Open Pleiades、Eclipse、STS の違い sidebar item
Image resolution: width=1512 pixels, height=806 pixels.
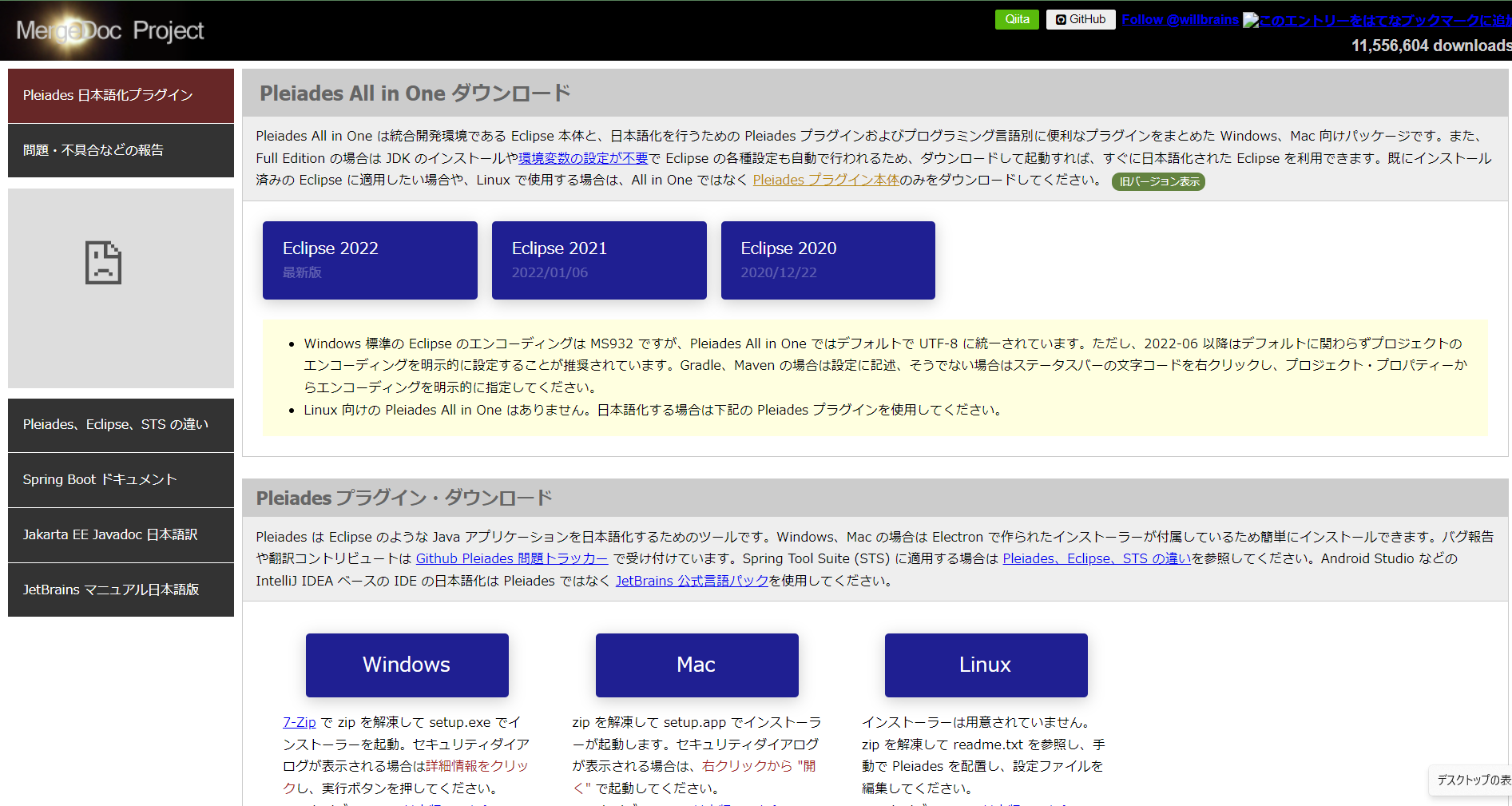121,425
